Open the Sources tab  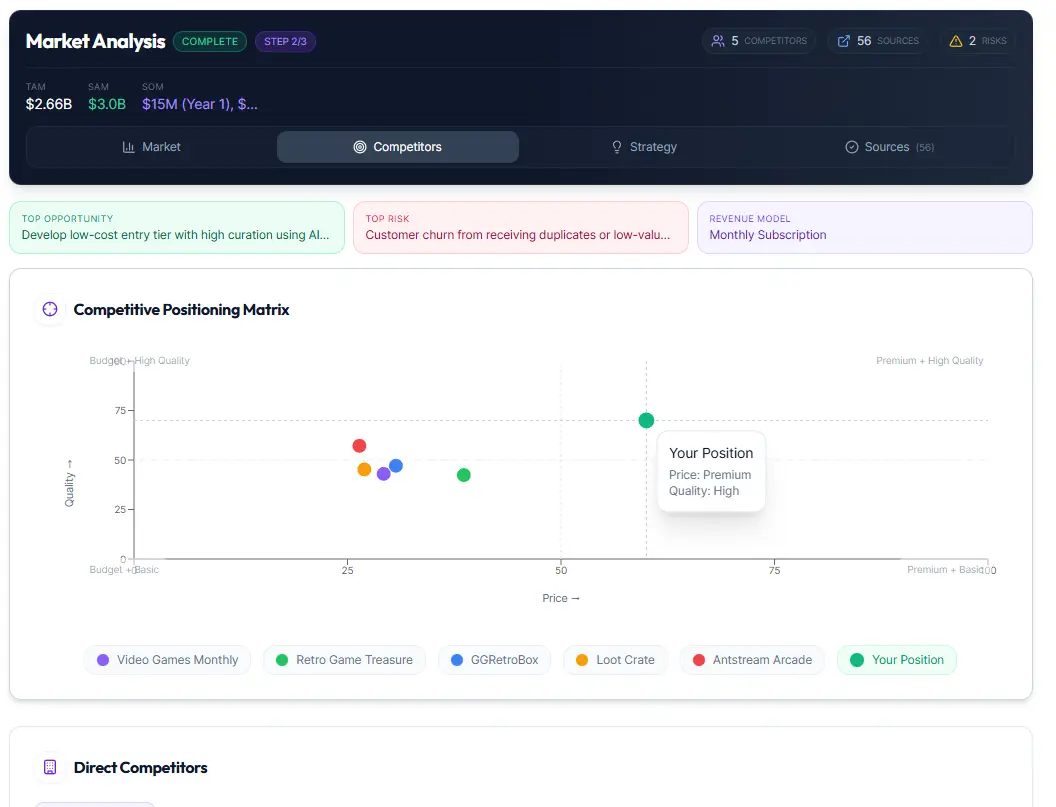click(889, 147)
